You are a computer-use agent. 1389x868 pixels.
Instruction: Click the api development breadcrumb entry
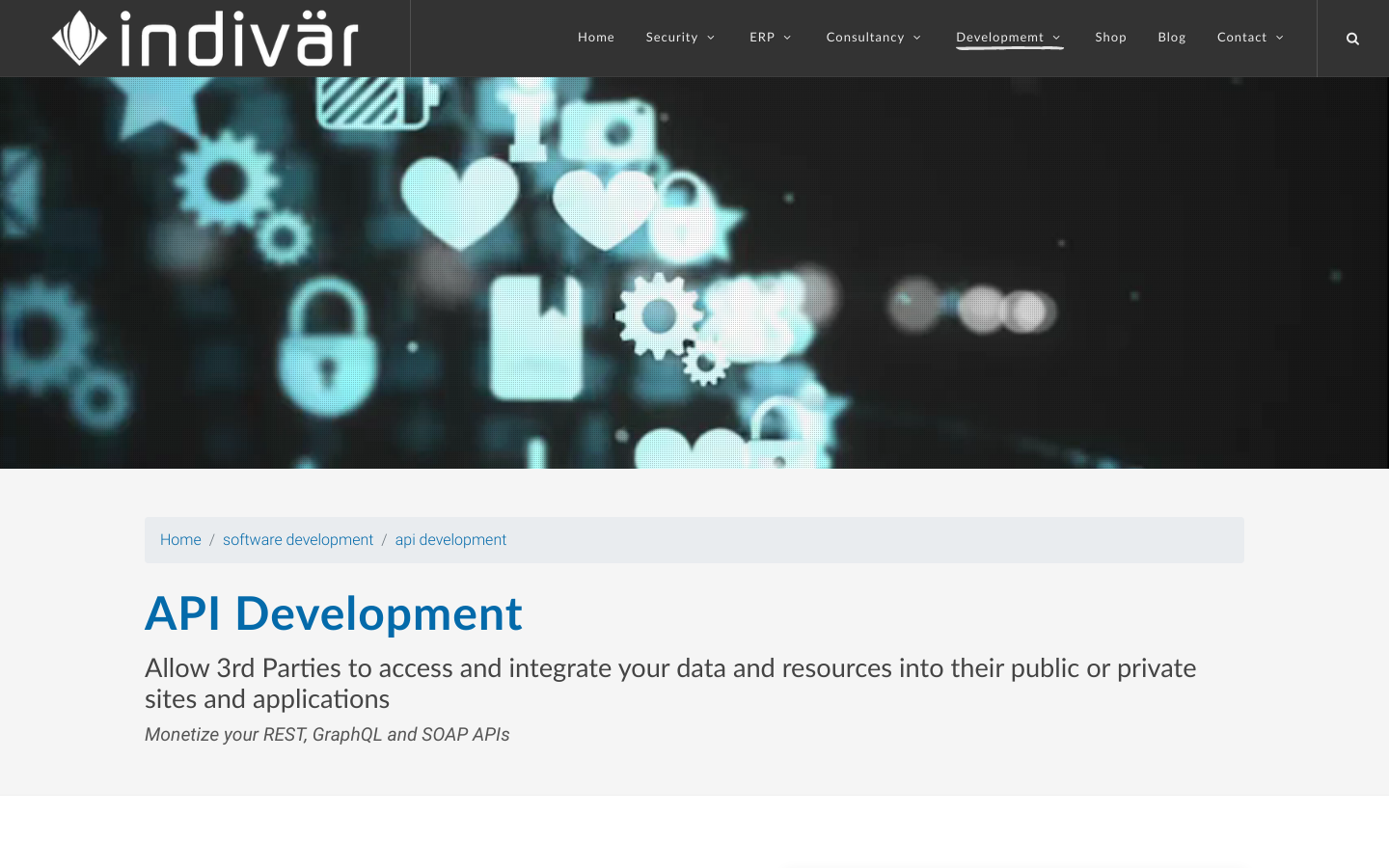[x=450, y=540]
